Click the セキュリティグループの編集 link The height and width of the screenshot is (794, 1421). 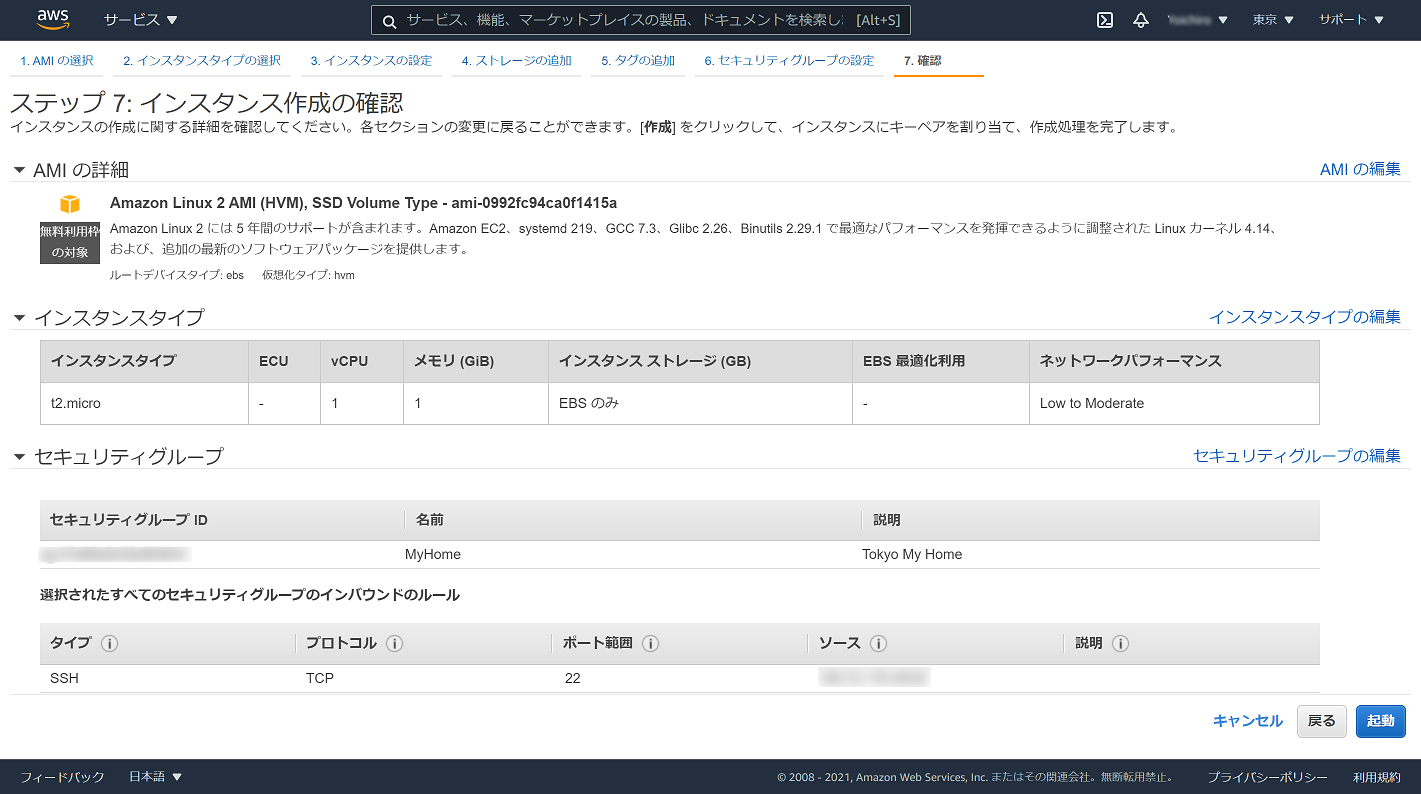tap(1297, 455)
